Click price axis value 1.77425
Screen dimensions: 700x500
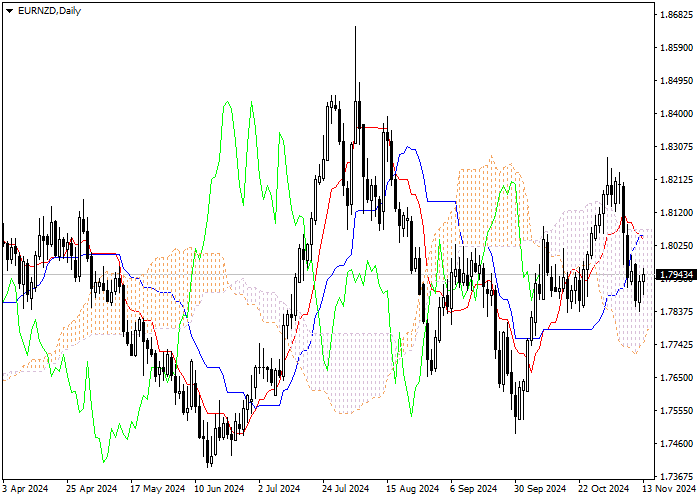click(676, 345)
